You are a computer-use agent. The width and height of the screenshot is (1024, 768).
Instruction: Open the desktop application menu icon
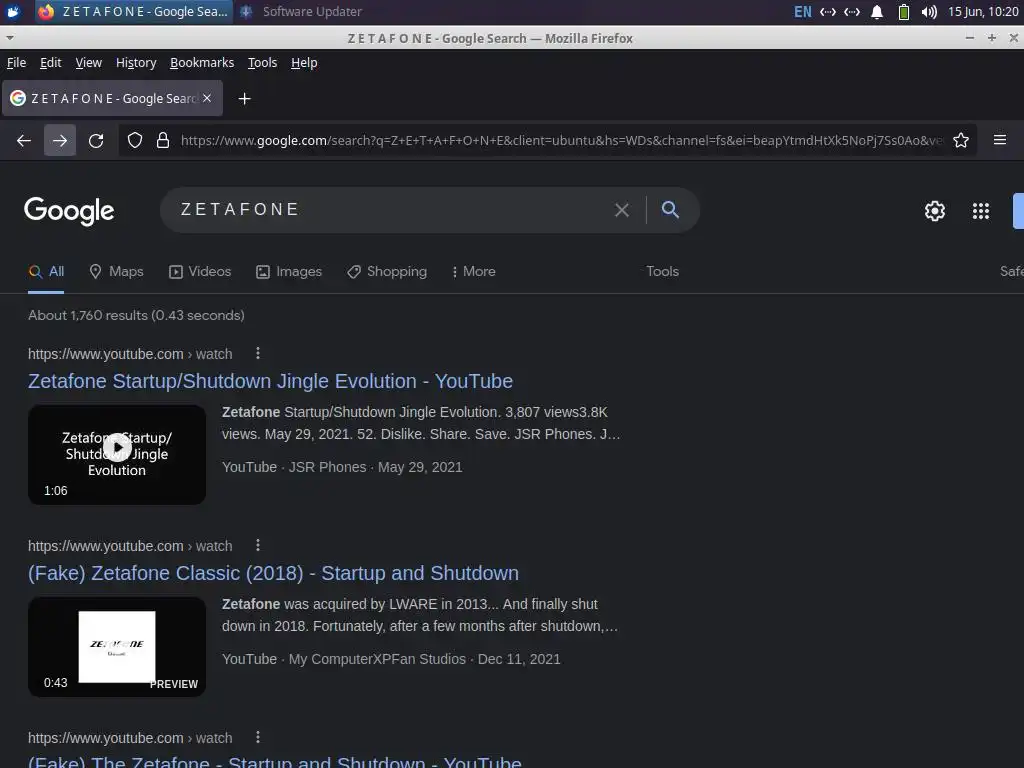tap(13, 12)
